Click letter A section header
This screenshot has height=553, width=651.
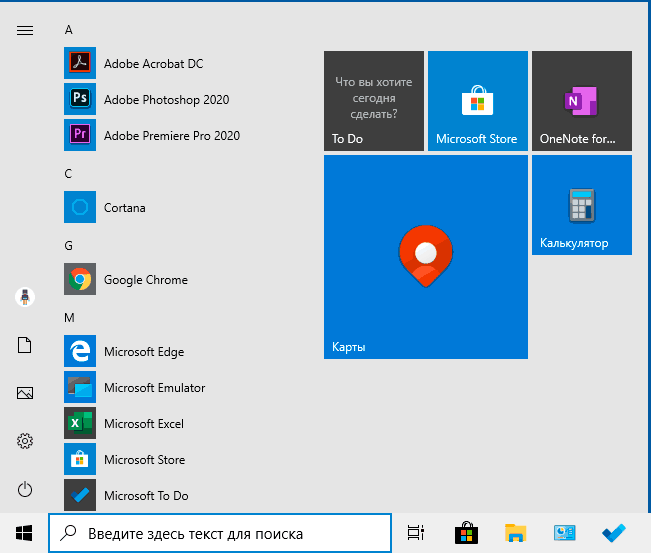(69, 30)
